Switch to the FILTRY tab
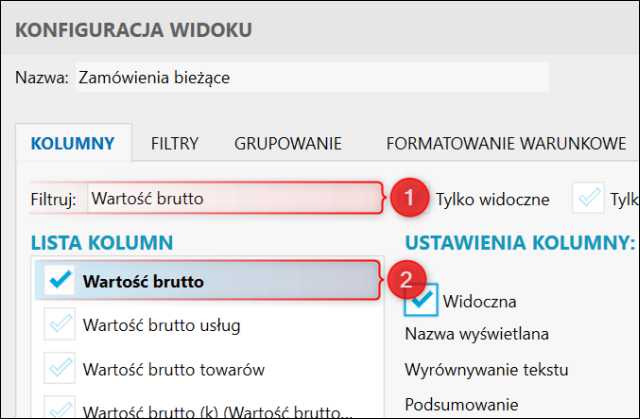Image resolution: width=640 pixels, height=419 pixels. point(175,143)
